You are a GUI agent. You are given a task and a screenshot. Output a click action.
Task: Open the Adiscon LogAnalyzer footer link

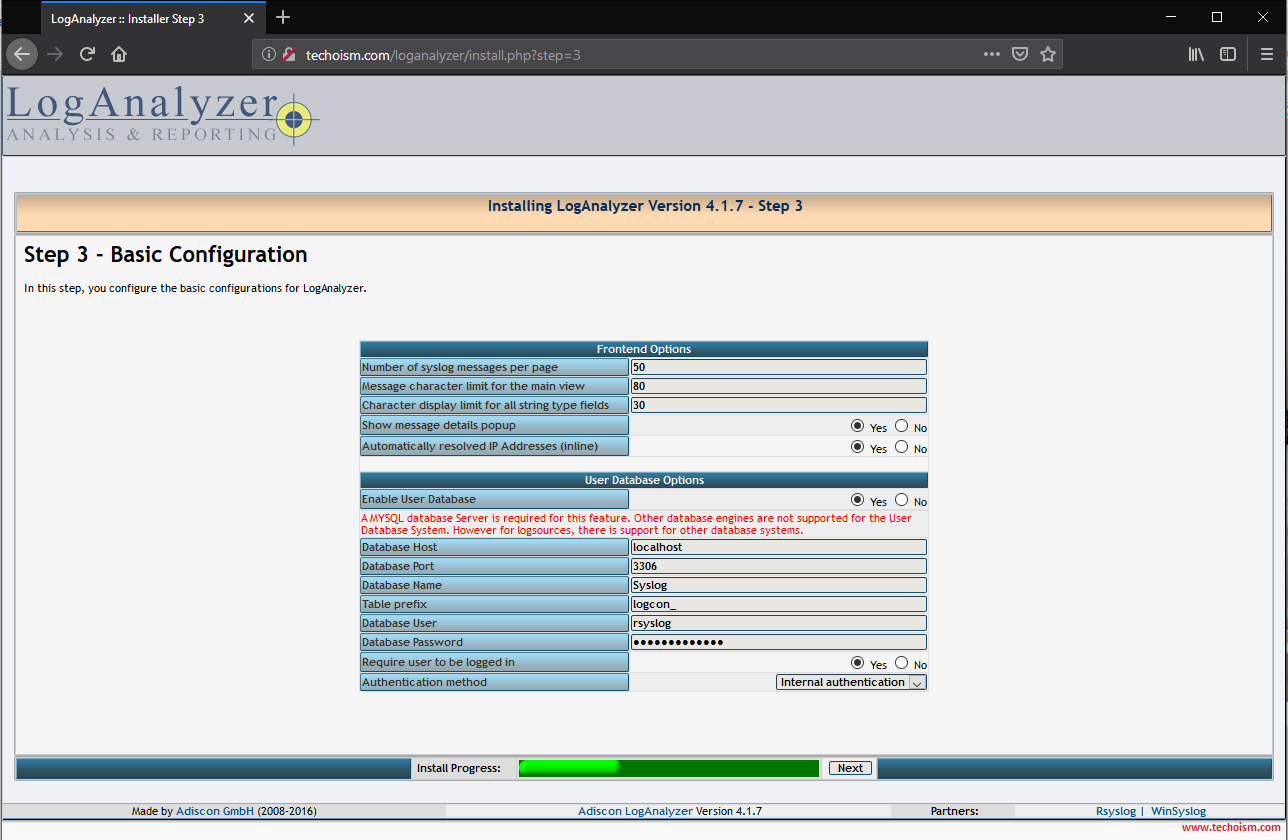pos(635,811)
